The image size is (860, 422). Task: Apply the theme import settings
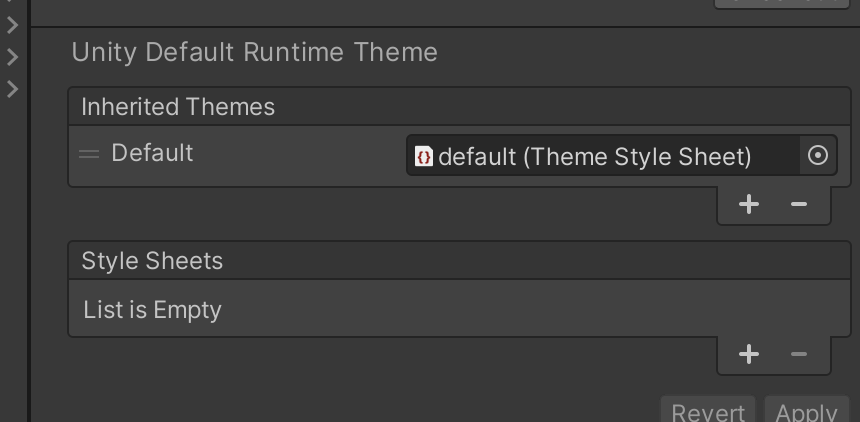click(x=806, y=412)
